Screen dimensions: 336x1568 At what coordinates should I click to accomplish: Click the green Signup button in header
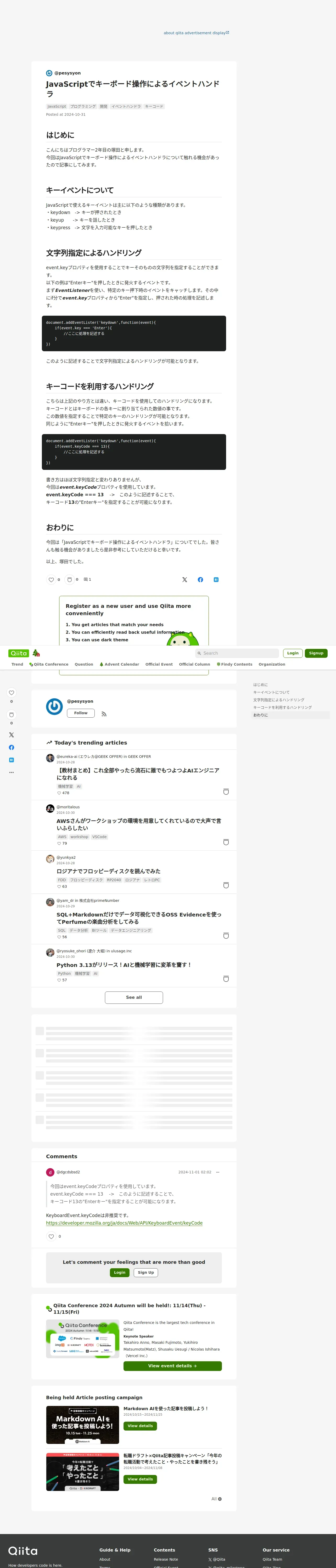(x=316, y=653)
